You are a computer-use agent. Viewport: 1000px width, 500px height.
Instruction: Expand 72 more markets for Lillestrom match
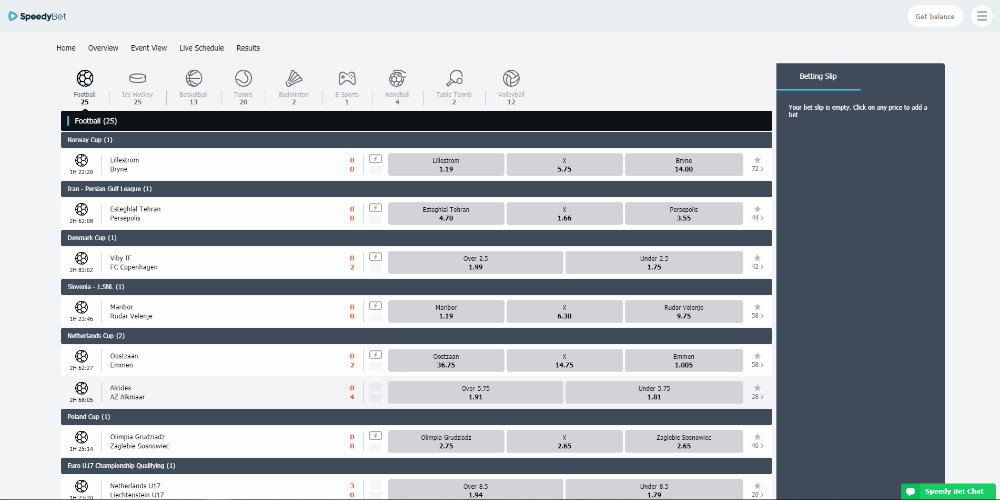757,169
